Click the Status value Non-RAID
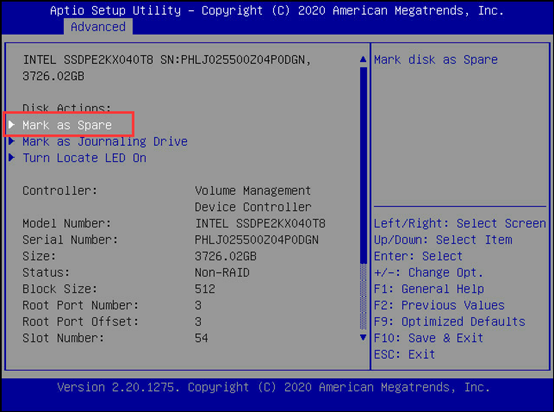 click(x=222, y=273)
